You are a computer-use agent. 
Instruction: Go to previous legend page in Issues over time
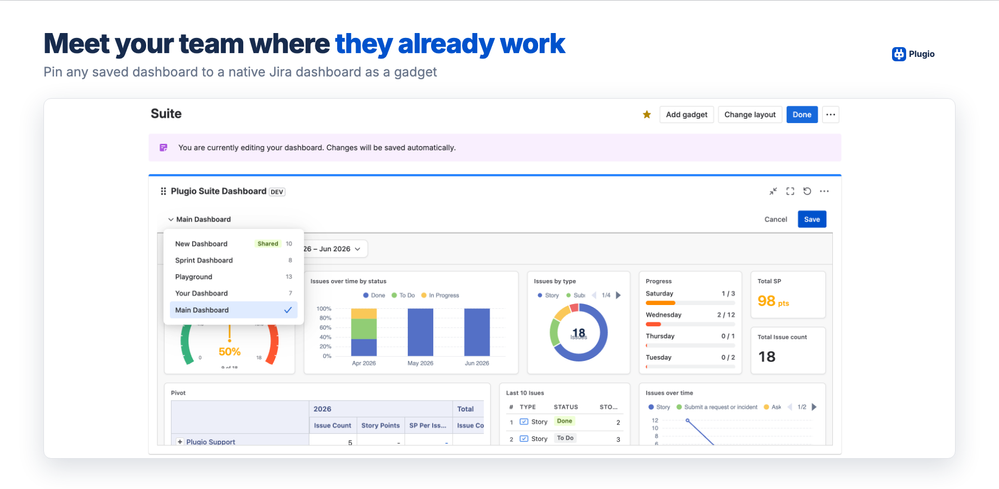[x=791, y=407]
